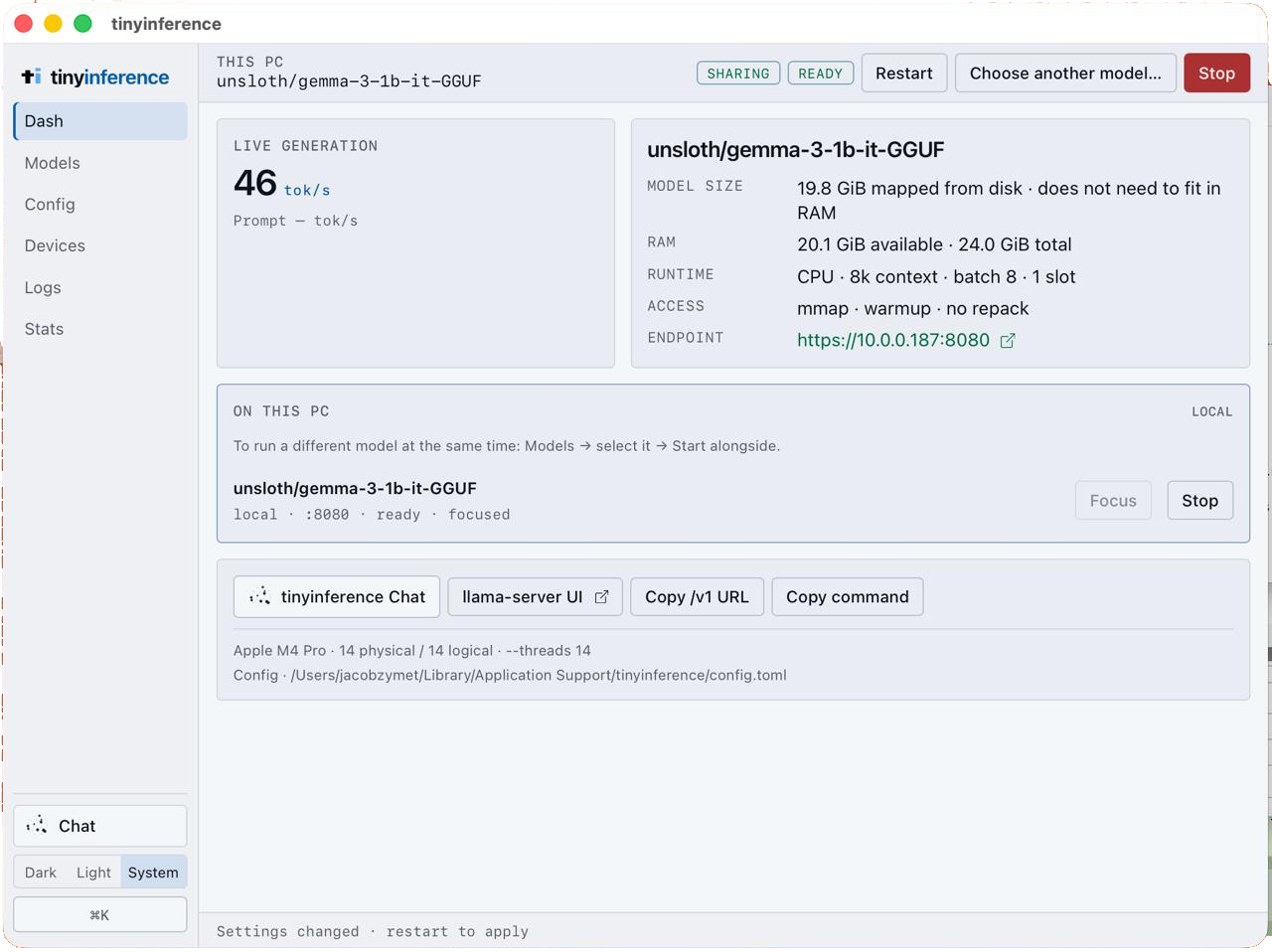1272x952 pixels.
Task: Click the 'Prompt — tok/s' text
Action: pyautogui.click(x=295, y=221)
